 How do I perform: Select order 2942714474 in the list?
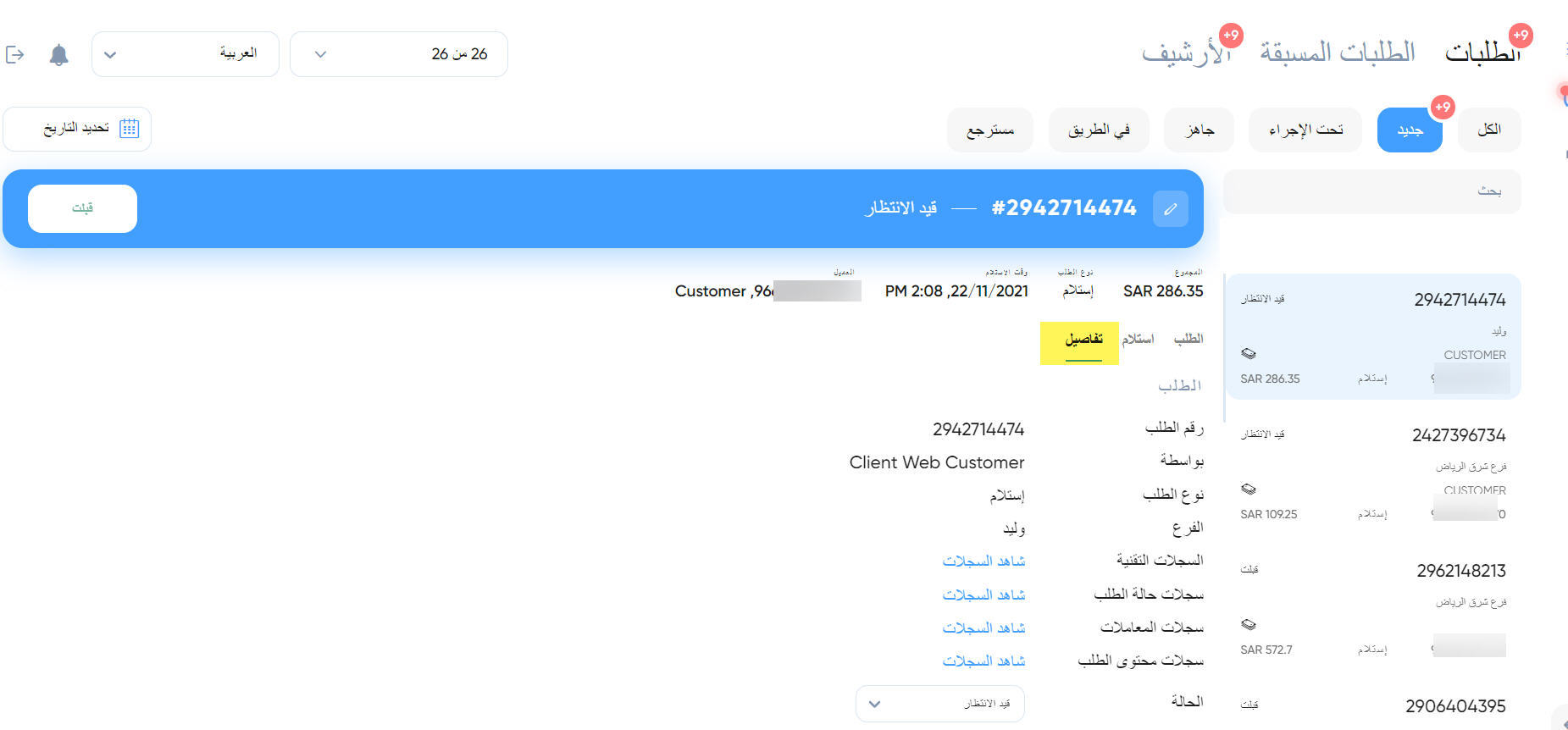pyautogui.click(x=1373, y=336)
